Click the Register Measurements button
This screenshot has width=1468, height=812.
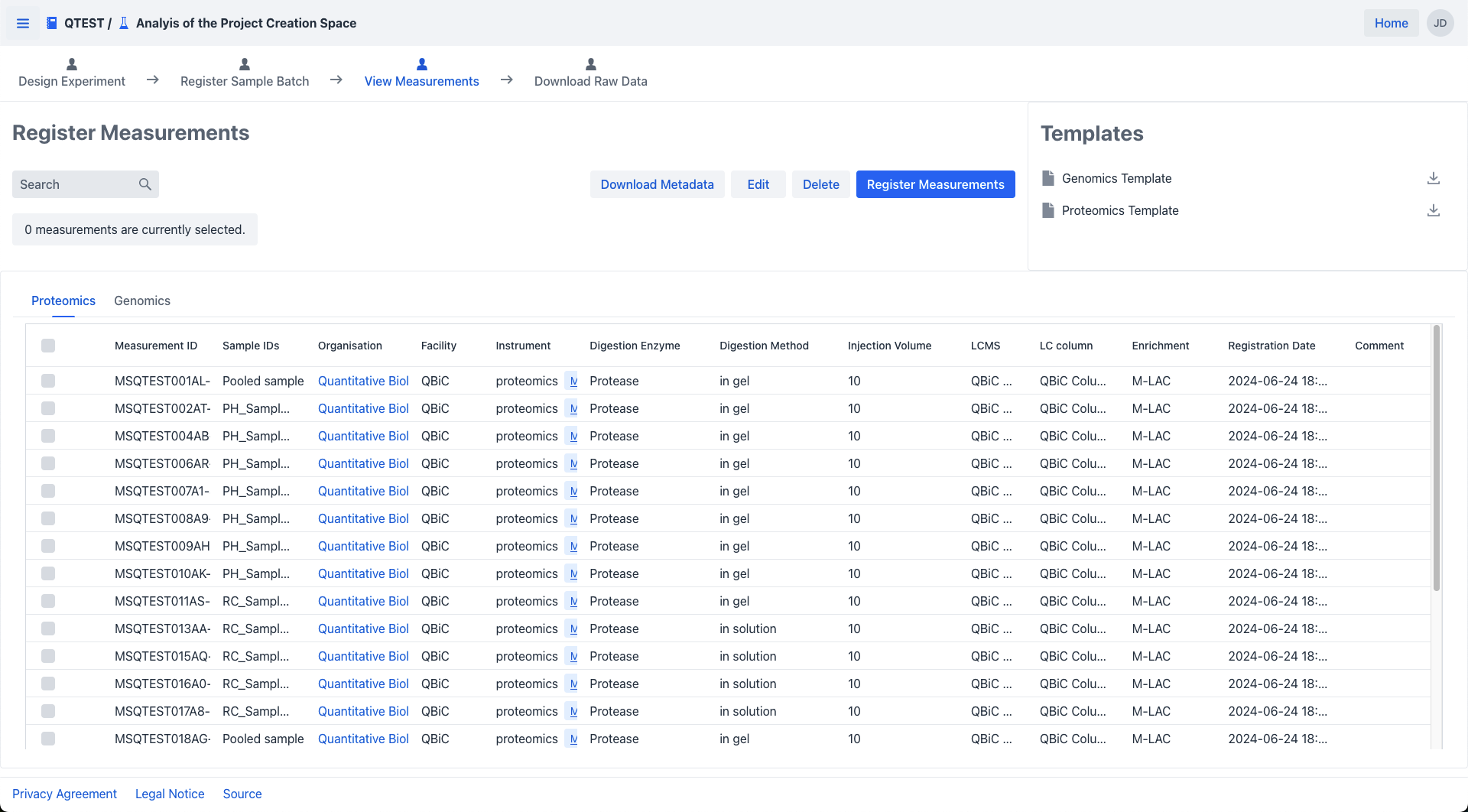pos(935,184)
